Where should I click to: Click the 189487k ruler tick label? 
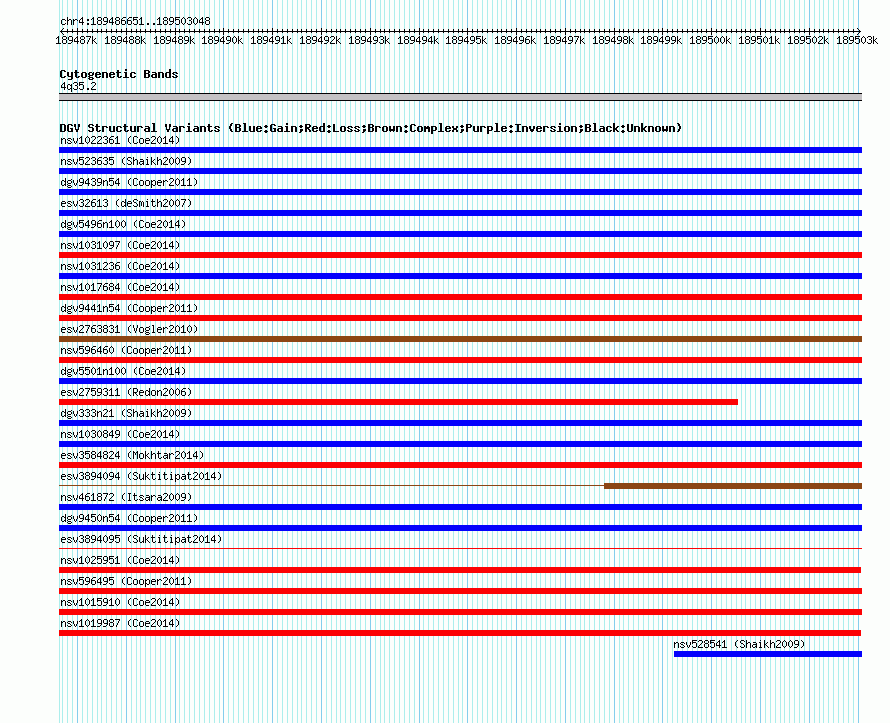tap(76, 40)
